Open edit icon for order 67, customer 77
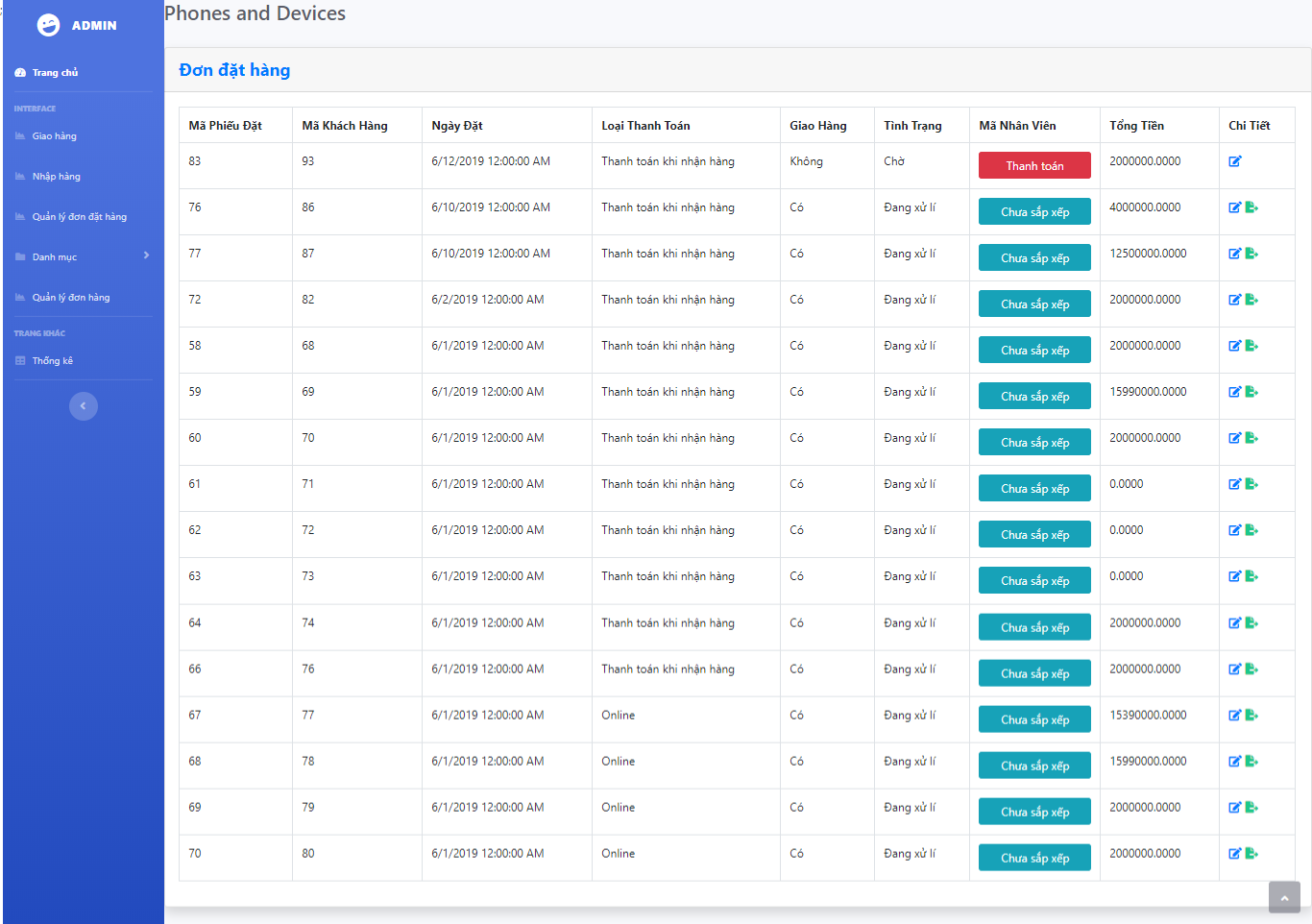1312x924 pixels. coord(1235,716)
